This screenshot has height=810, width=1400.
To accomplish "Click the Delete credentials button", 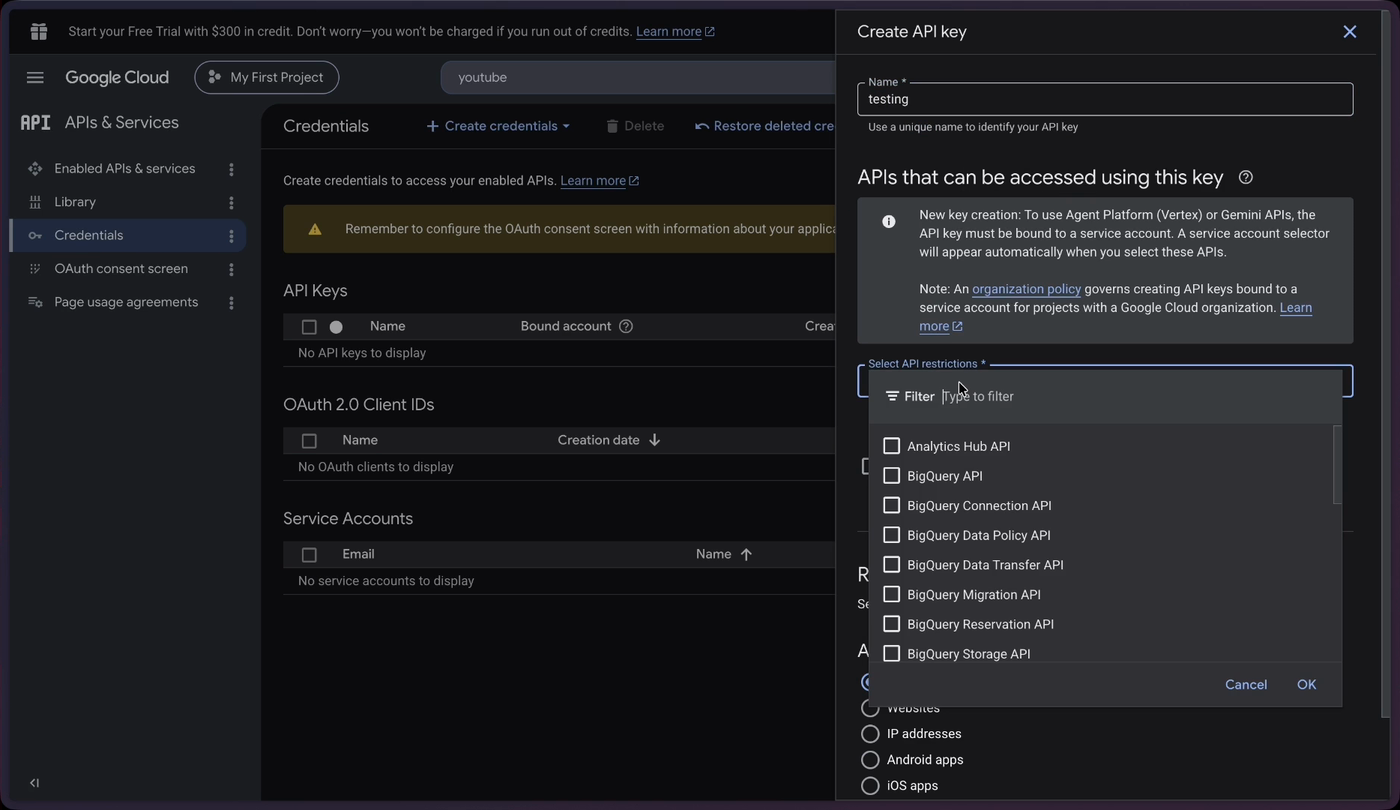I will click(x=634, y=126).
